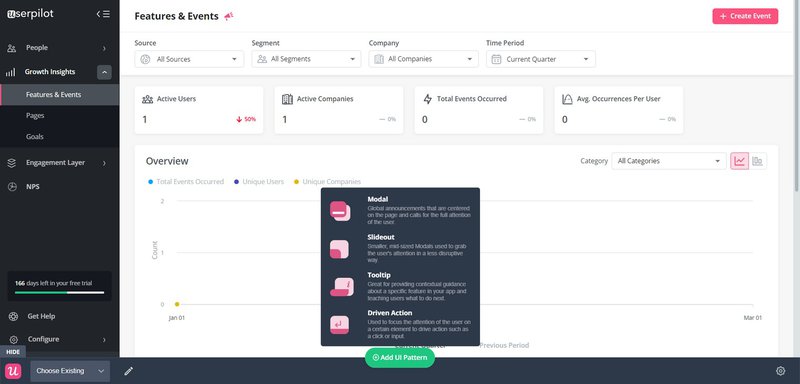Click the Active Users 50% decrease indicator
The image size is (800, 384).
(246, 119)
